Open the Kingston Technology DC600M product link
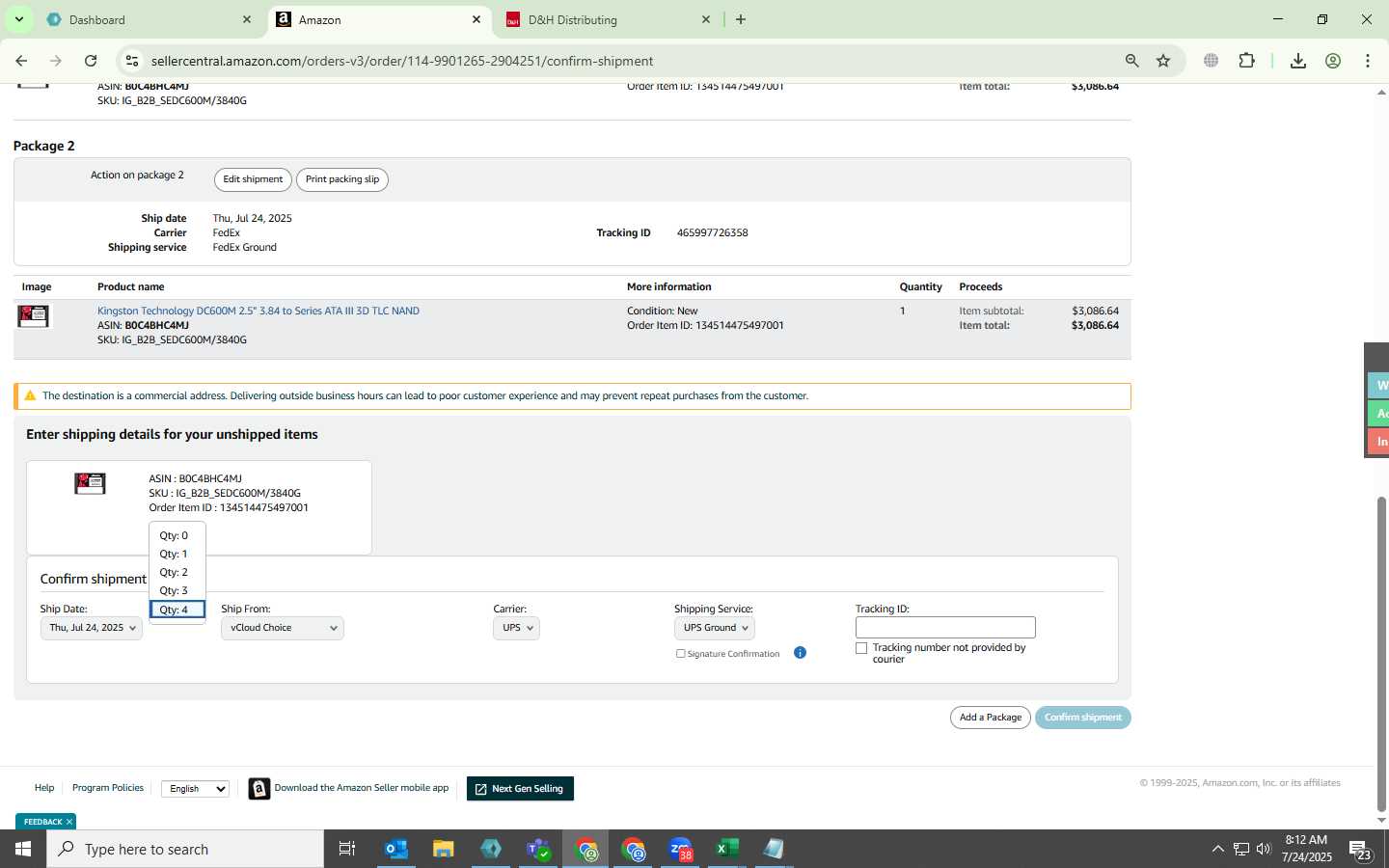The image size is (1389, 868). (259, 311)
